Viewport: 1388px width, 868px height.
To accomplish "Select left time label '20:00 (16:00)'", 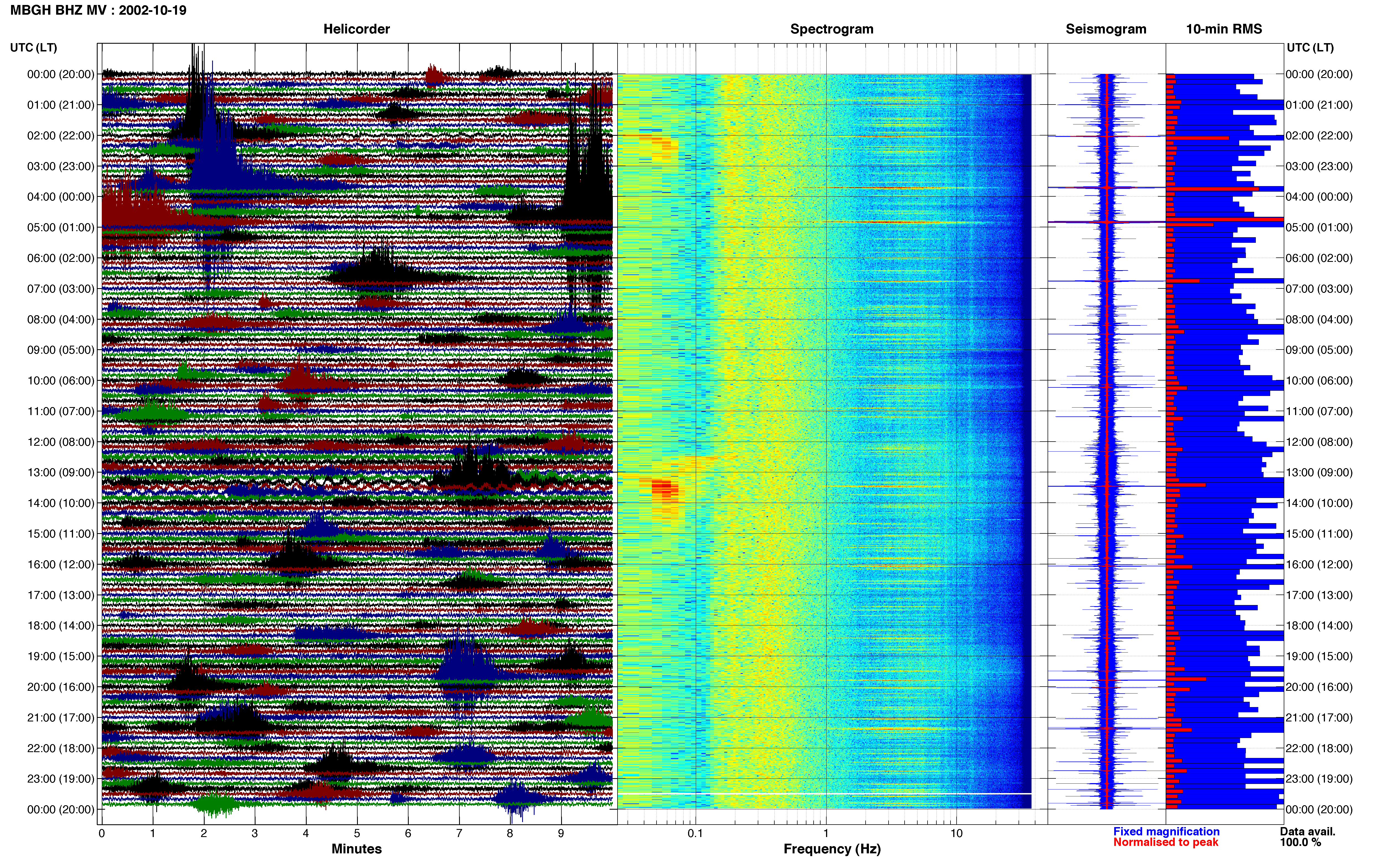I will pos(61,687).
